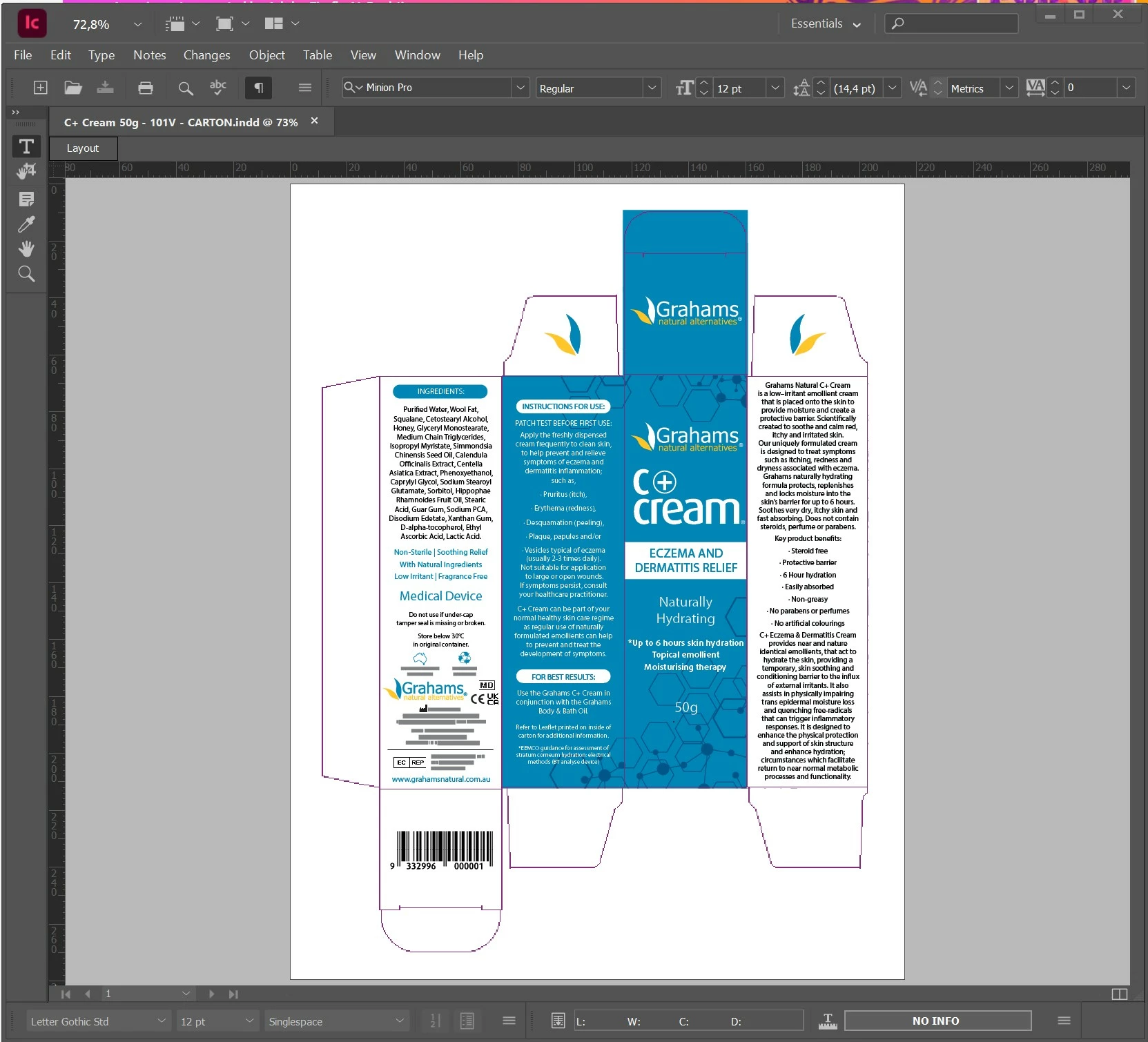The image size is (1148, 1042).
Task: Expand the Regular font style dropdown
Action: [652, 88]
